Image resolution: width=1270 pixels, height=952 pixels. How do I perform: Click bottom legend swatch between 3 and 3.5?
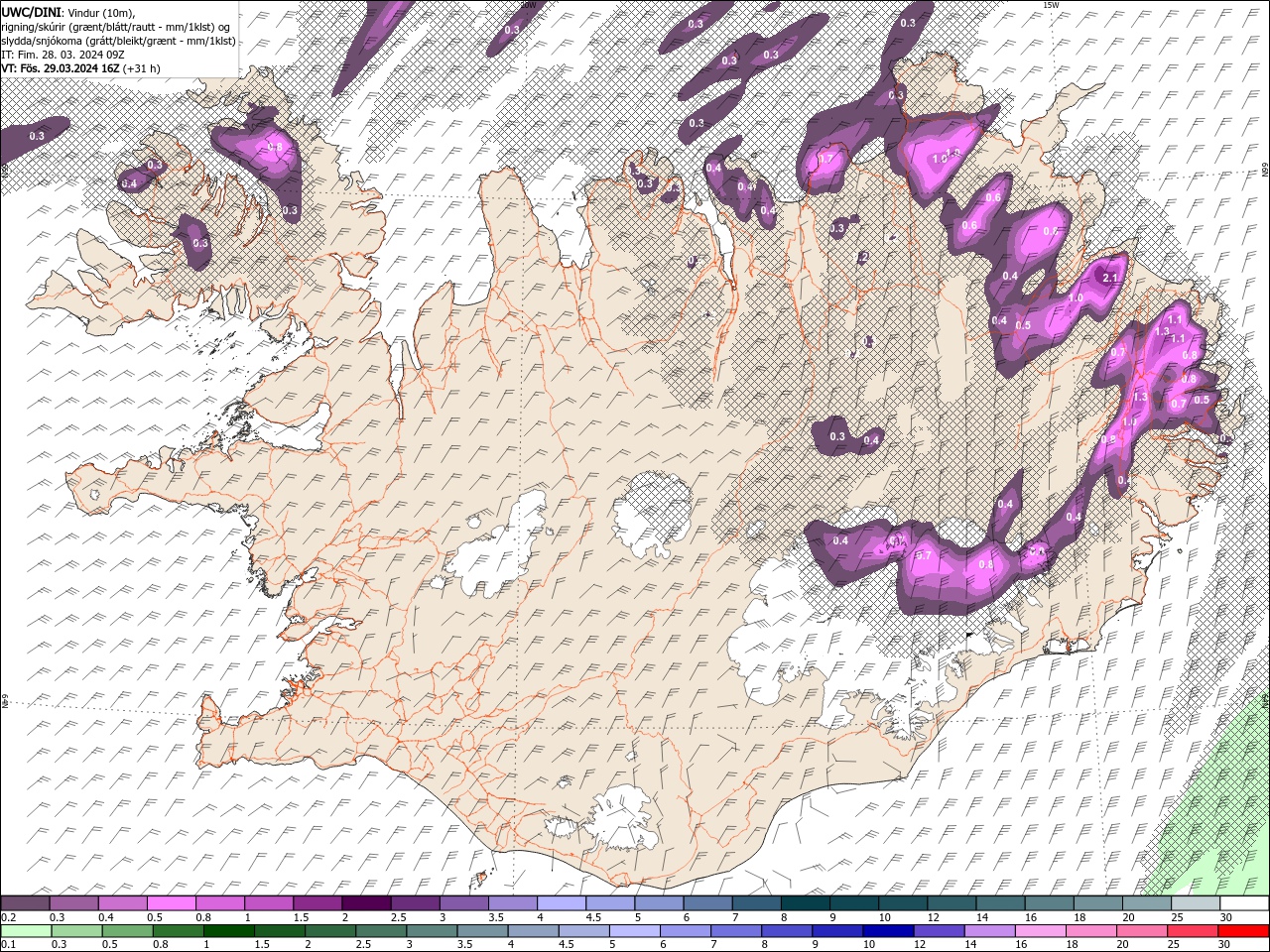click(x=432, y=931)
